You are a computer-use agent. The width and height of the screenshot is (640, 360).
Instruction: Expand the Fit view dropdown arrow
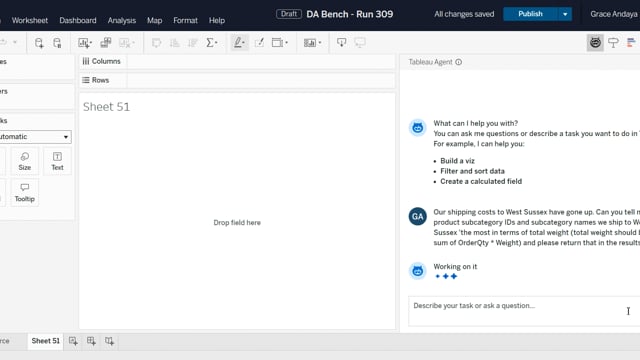click(x=286, y=43)
